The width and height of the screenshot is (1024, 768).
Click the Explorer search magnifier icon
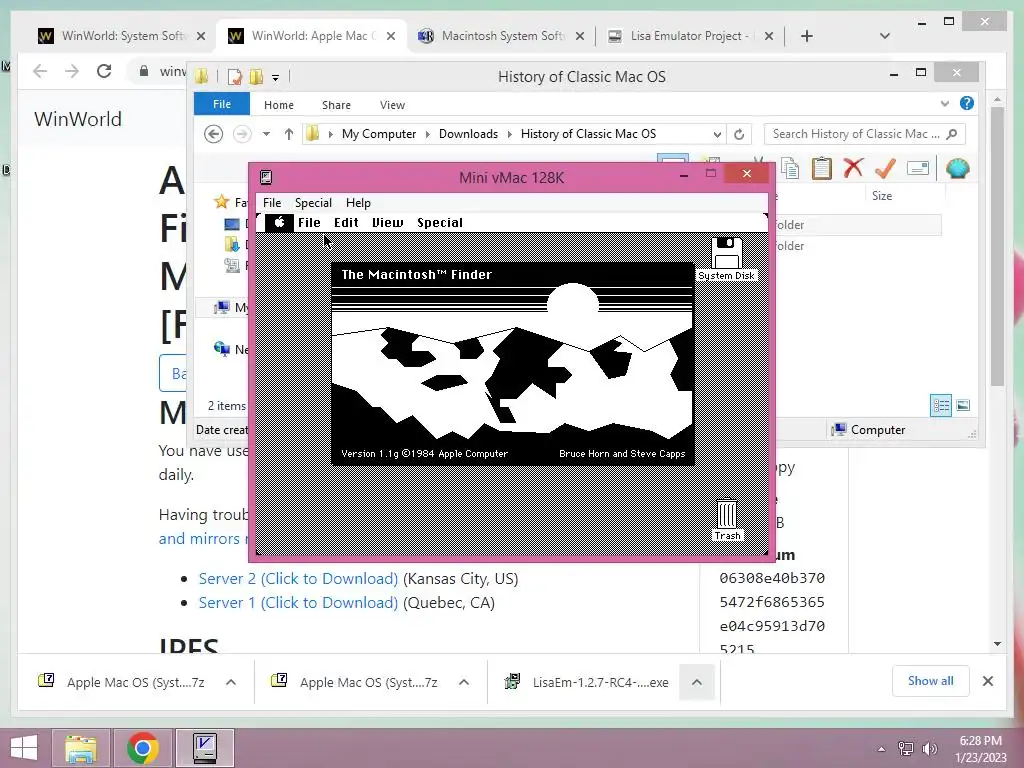(952, 134)
